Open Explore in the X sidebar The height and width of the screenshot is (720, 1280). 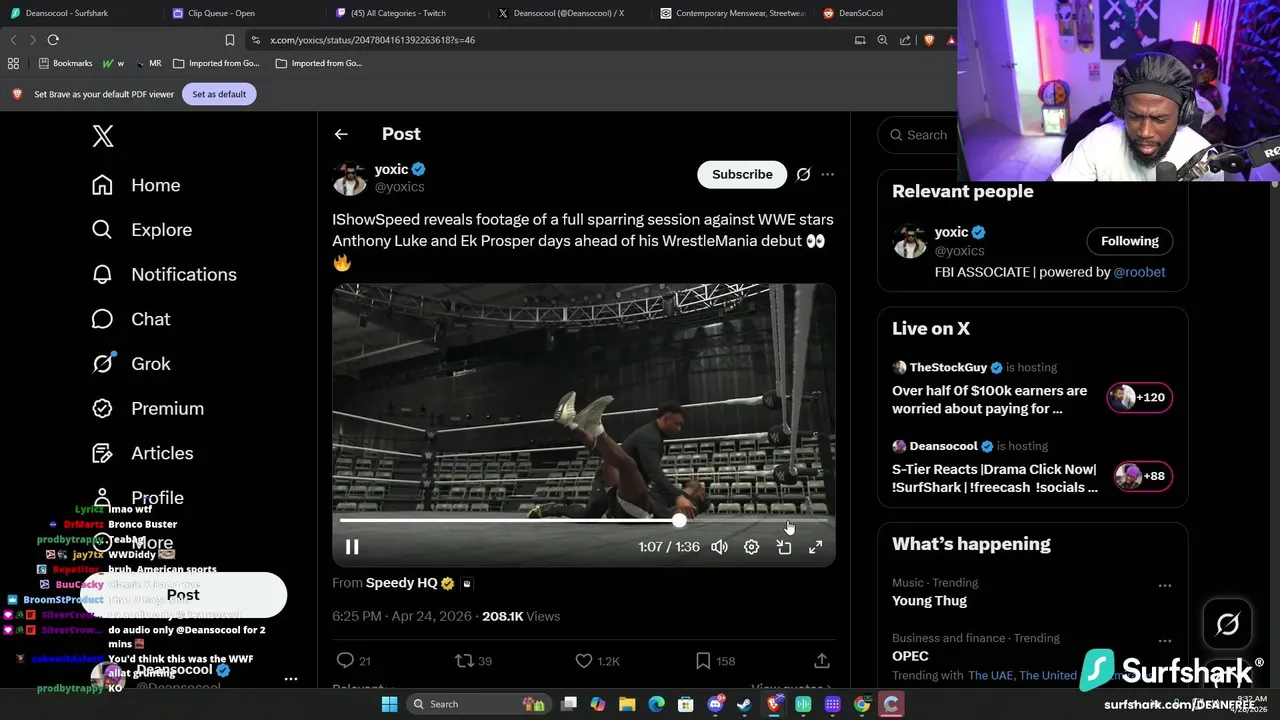tap(141, 230)
